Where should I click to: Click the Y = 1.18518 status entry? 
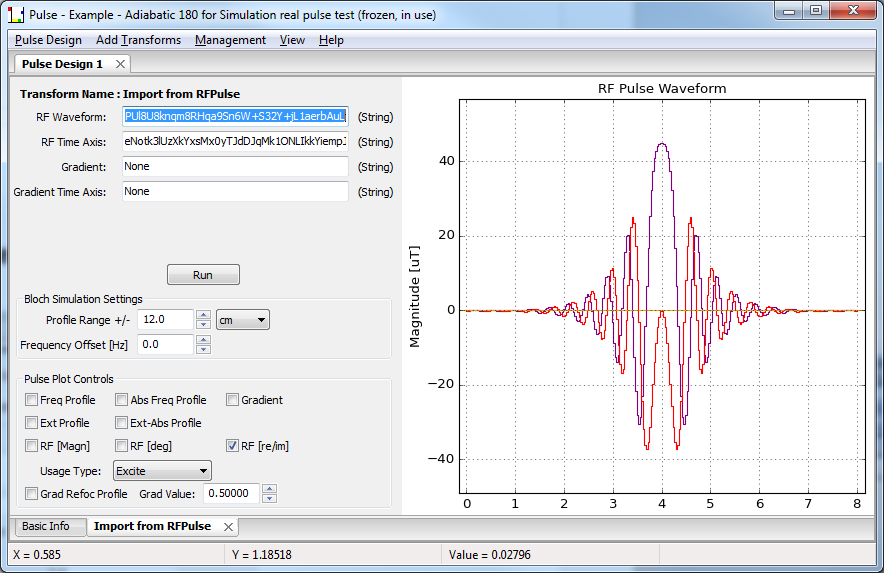[262, 555]
